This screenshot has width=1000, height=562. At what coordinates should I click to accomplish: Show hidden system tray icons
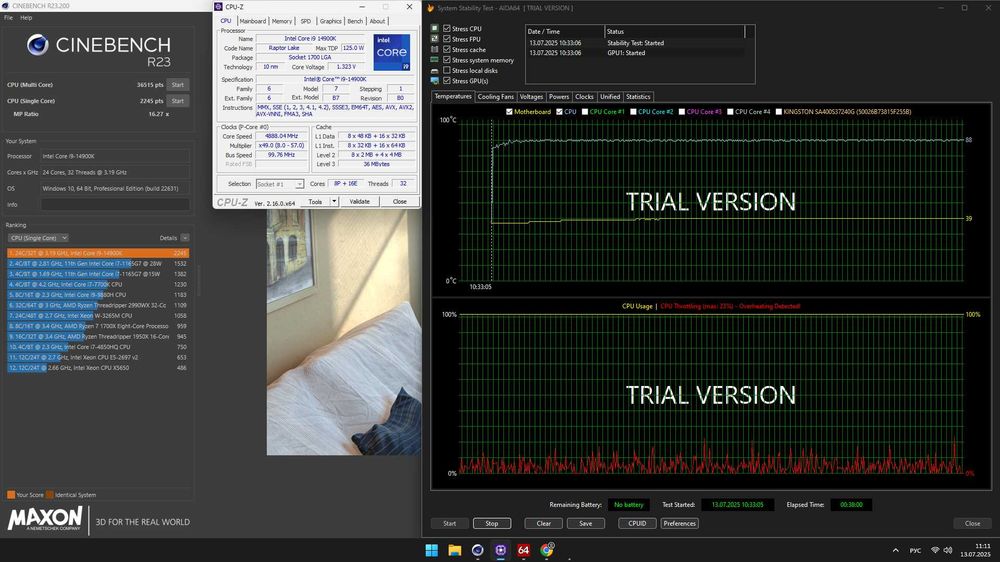point(893,550)
